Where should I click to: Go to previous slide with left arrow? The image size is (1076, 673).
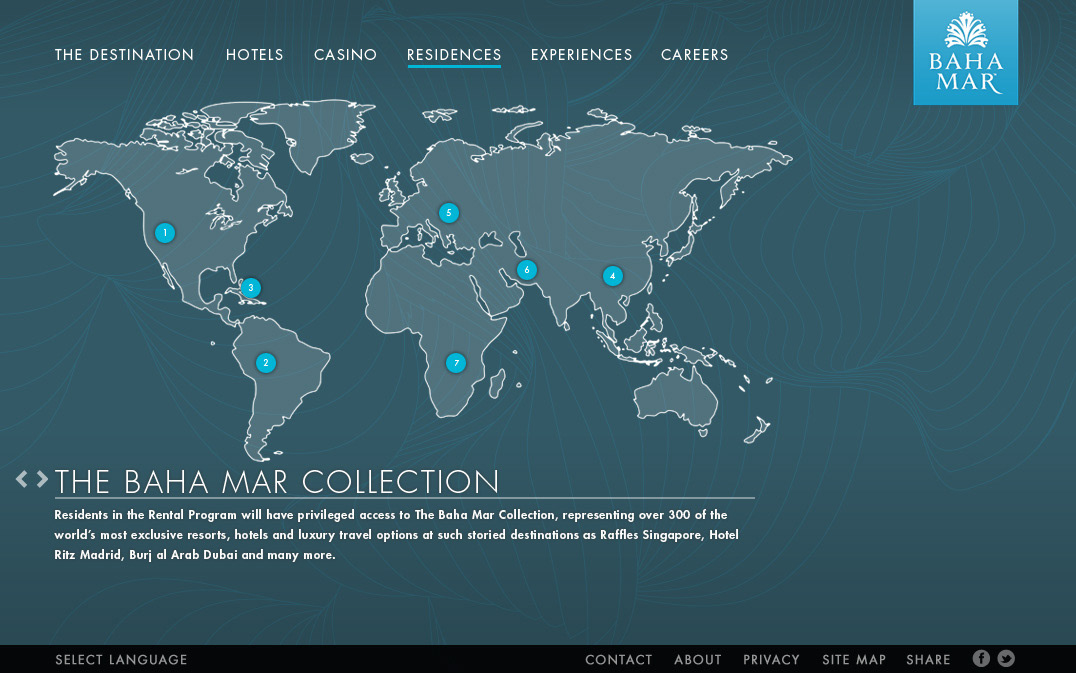[22, 479]
